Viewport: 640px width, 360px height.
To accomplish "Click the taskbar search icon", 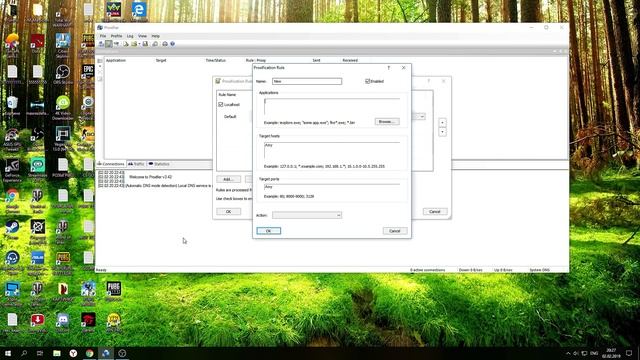I will pyautogui.click(x=24, y=353).
